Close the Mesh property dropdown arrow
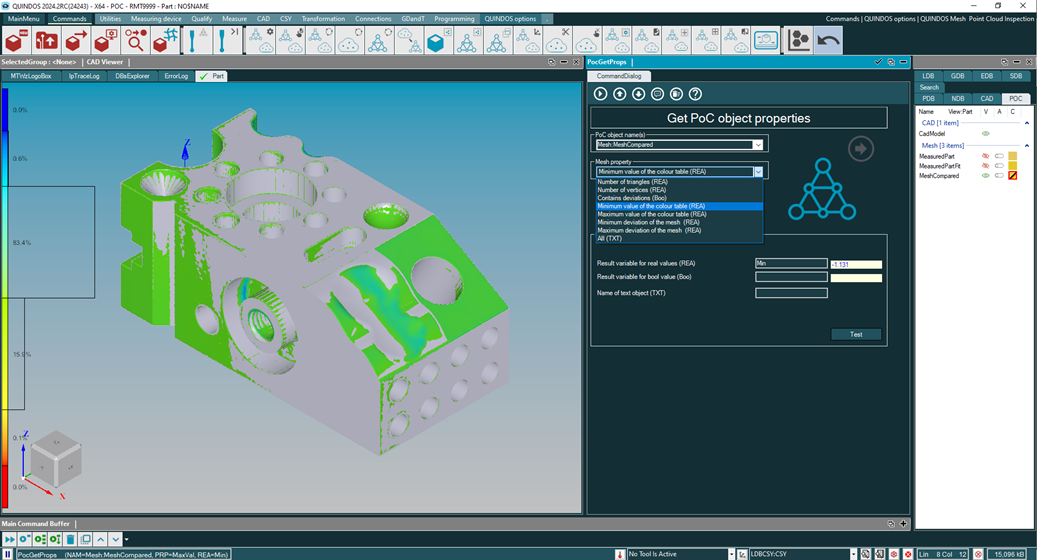The image size is (1037, 560). [758, 172]
